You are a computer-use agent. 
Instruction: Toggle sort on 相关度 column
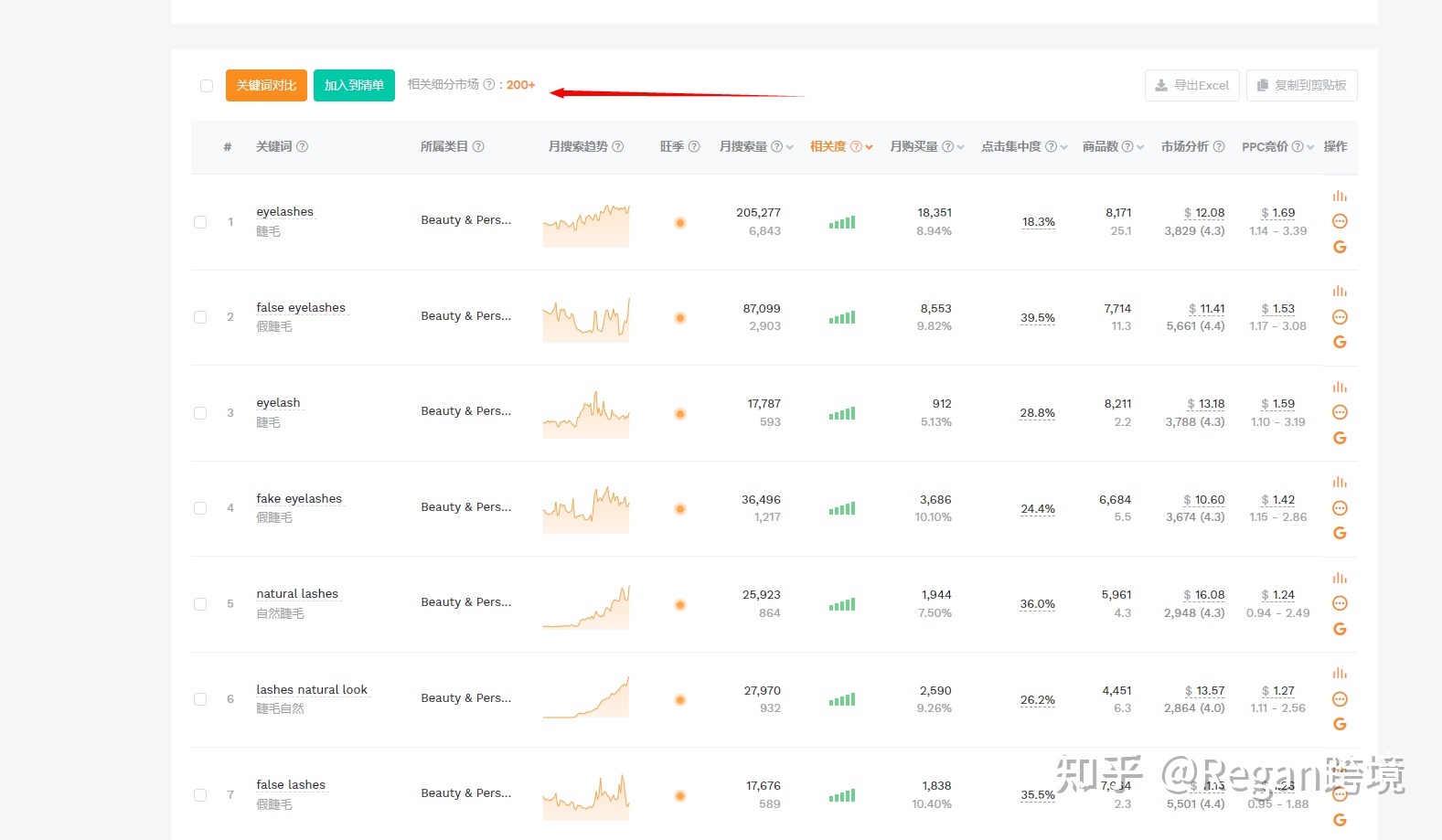869,147
